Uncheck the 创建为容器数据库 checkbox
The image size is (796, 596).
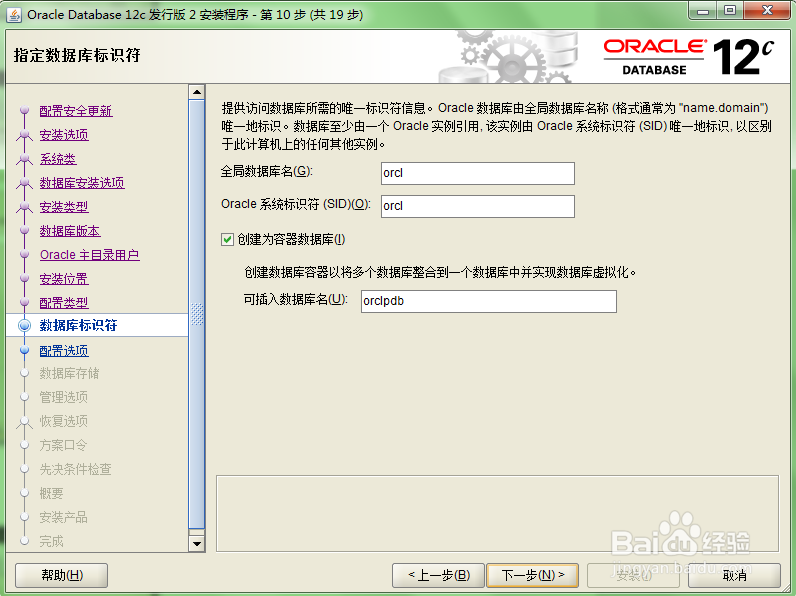pos(227,239)
